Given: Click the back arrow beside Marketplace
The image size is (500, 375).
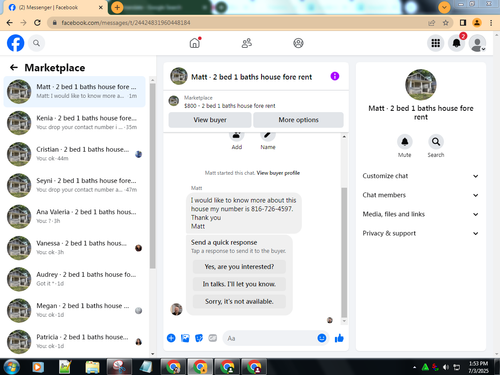Looking at the screenshot, I should (x=14, y=68).
